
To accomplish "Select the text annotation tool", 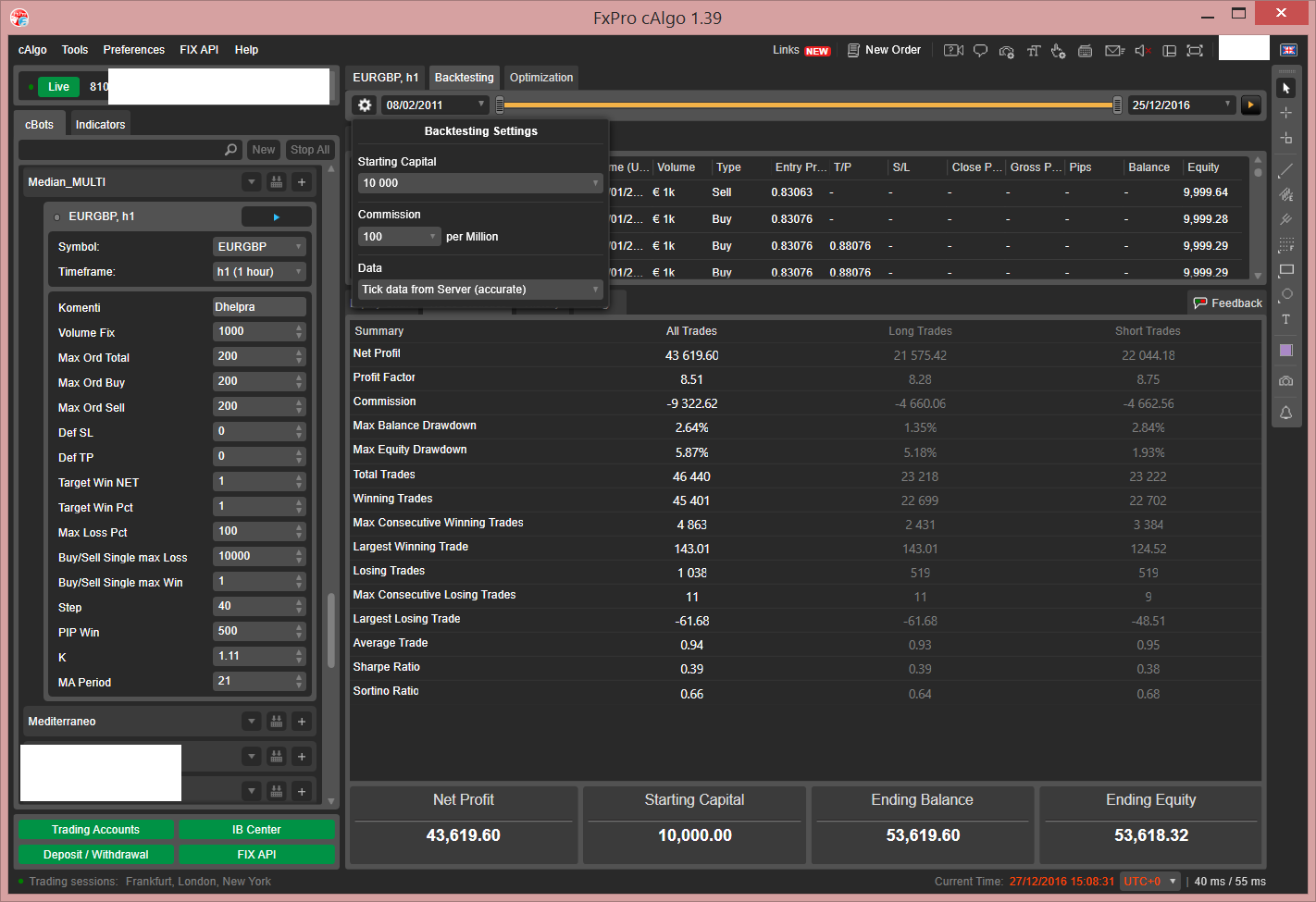I will (x=1286, y=319).
